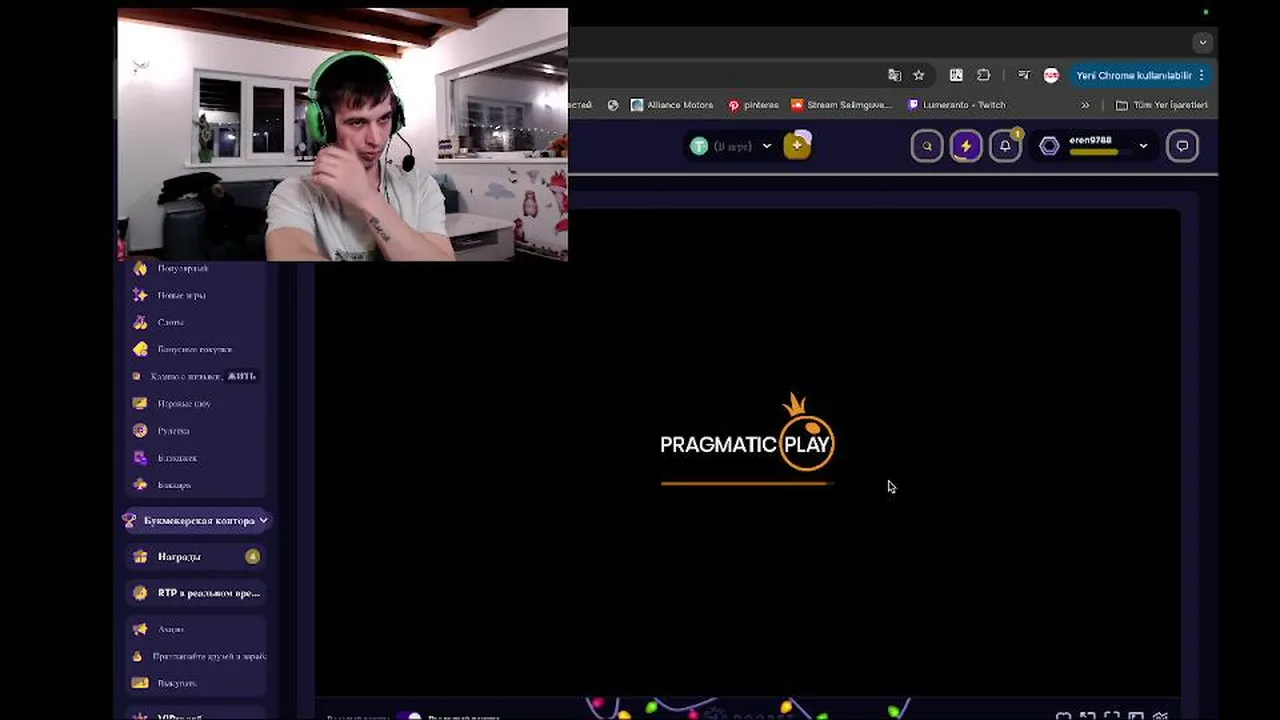Open the Lumeranto - Twitch bookmark
The height and width of the screenshot is (720, 1280).
[x=956, y=105]
